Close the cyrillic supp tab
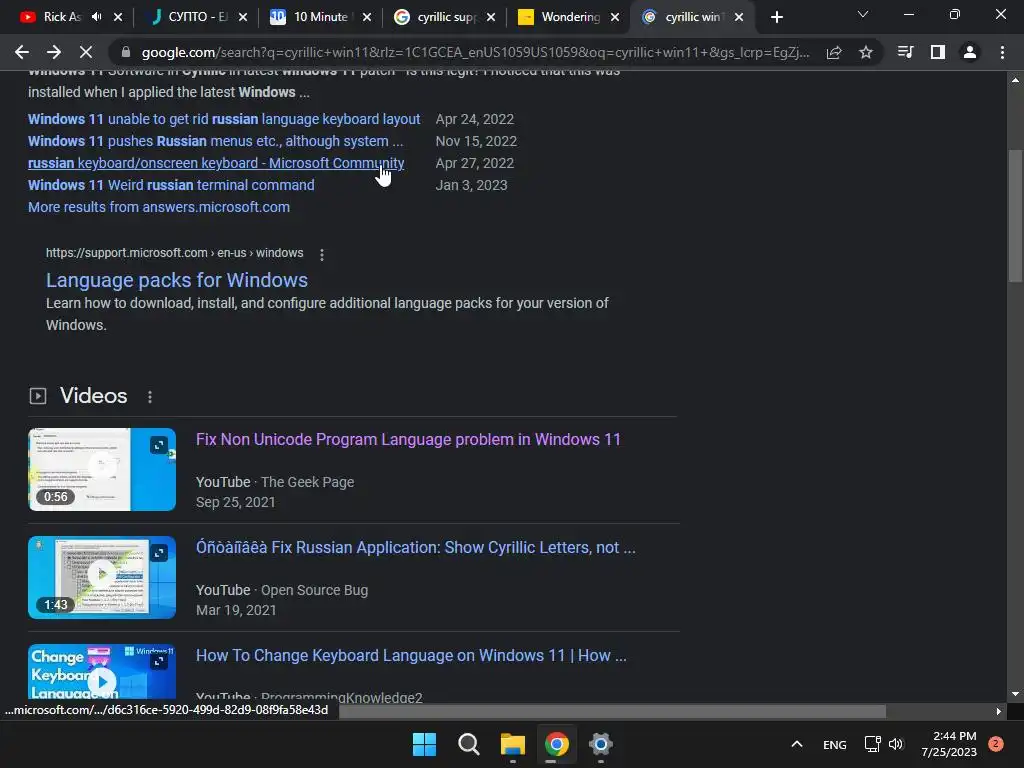This screenshot has height=768, width=1024. point(490,17)
